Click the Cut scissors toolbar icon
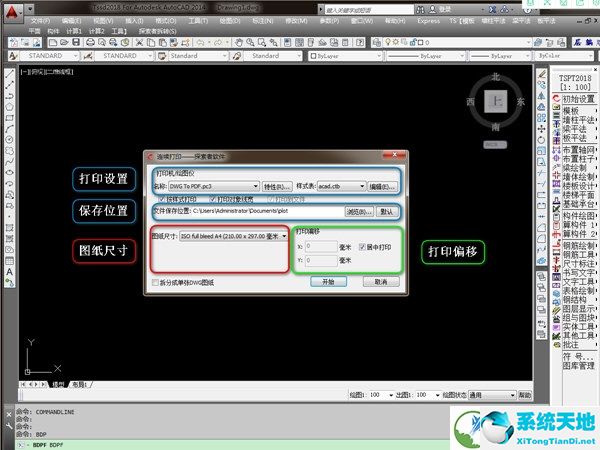600x450 pixels. point(139,42)
